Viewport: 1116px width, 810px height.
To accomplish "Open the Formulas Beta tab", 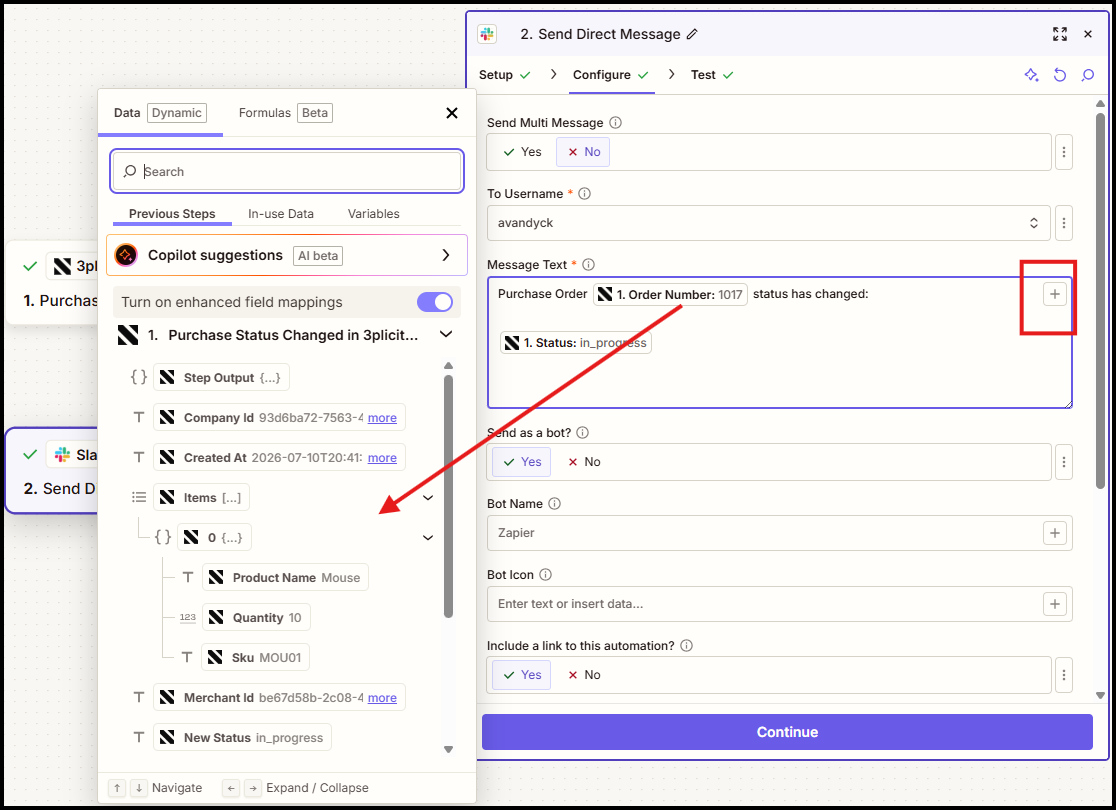I will tap(285, 112).
